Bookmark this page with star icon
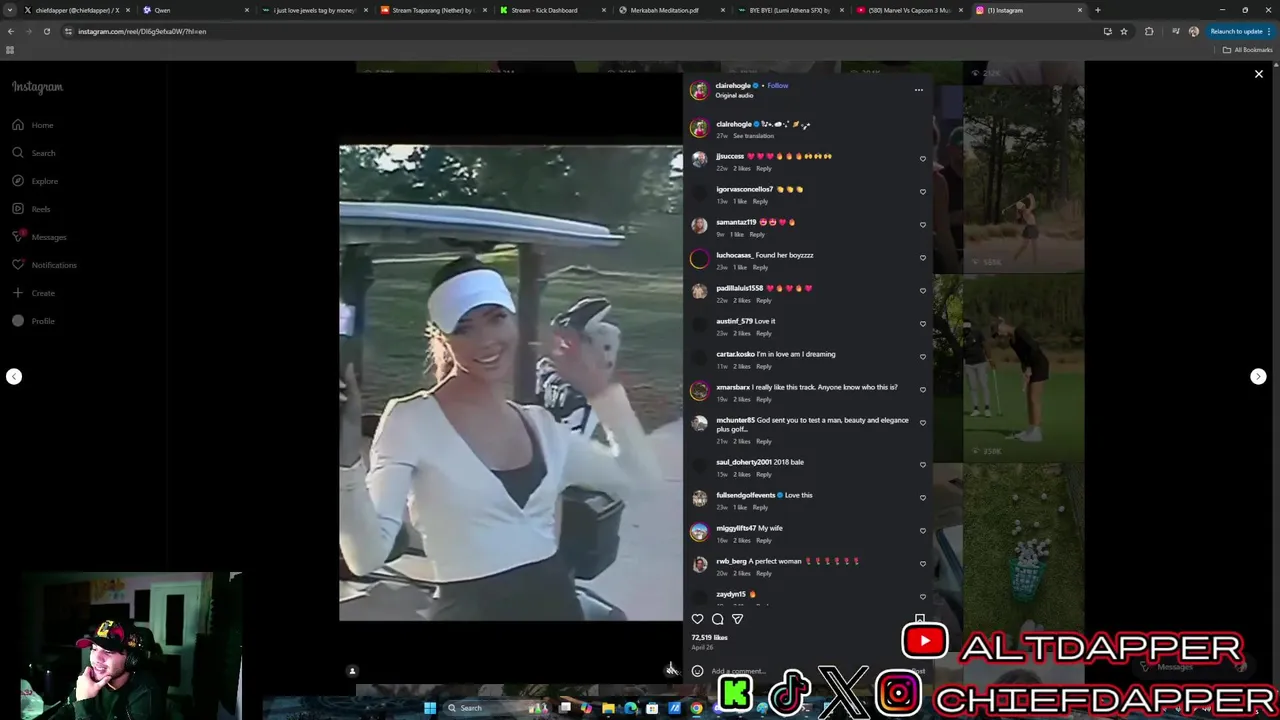Viewport: 1280px width, 720px height. click(x=1123, y=31)
